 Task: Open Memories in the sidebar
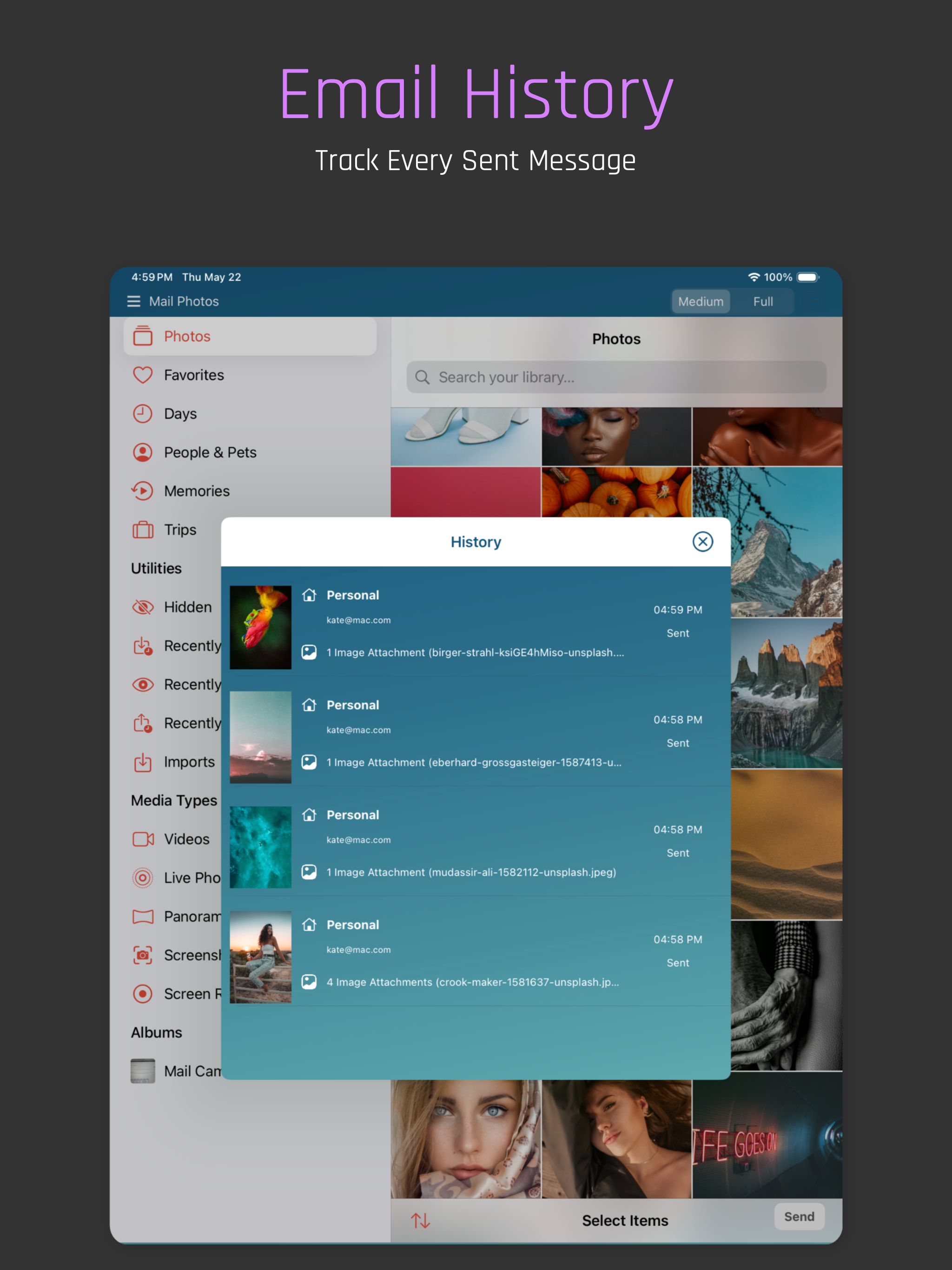pyautogui.click(x=251, y=491)
